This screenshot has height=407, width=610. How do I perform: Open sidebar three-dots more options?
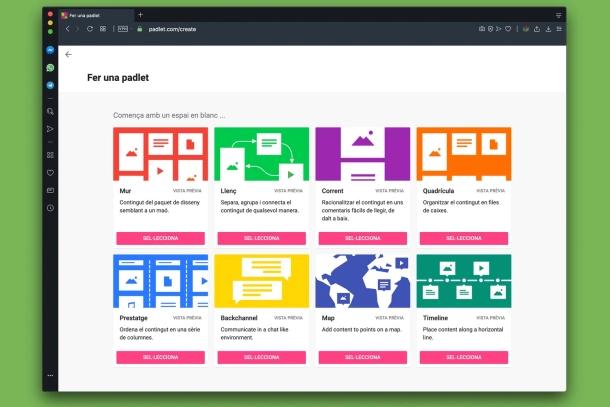tap(50, 375)
